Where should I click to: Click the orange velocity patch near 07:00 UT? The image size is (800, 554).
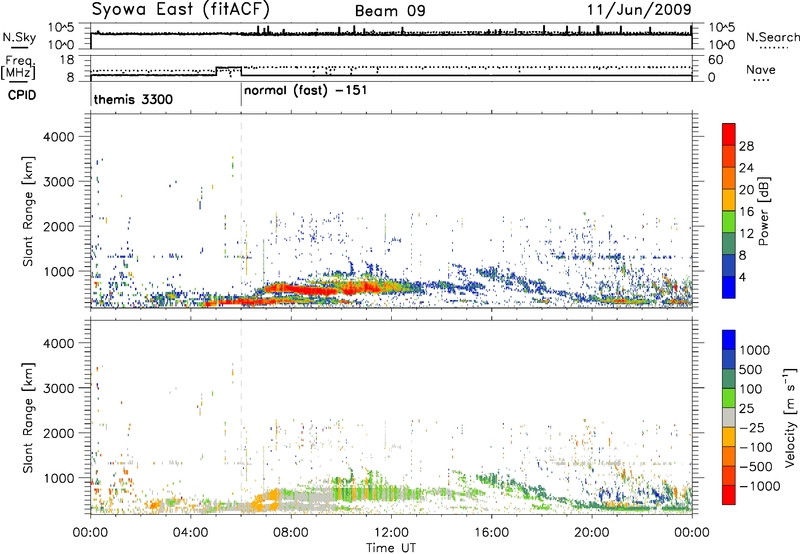[268, 500]
